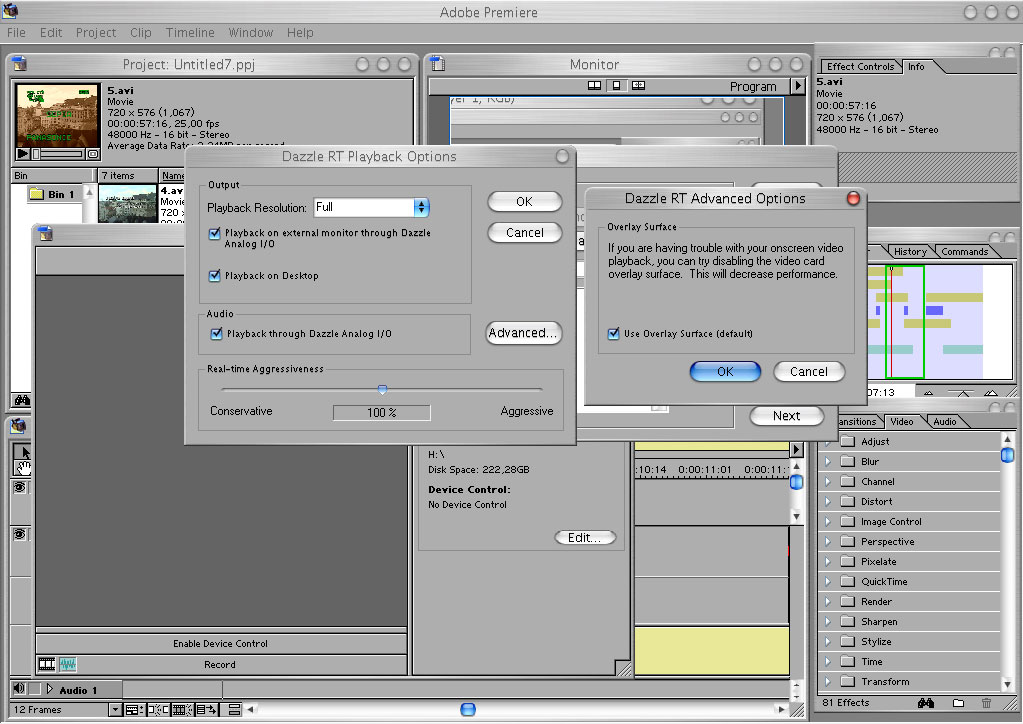Click Dual View icon in Monitor window
1023x724 pixels.
point(594,85)
